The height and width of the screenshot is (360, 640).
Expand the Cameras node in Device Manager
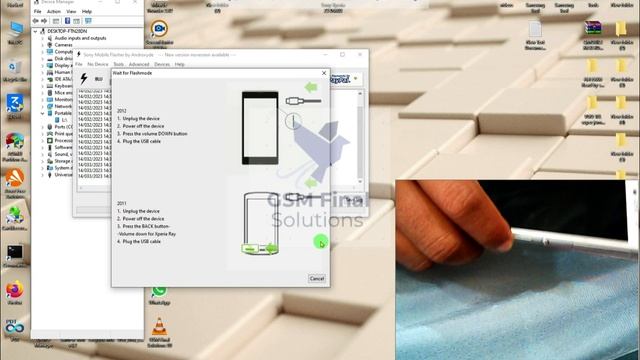click(42, 45)
